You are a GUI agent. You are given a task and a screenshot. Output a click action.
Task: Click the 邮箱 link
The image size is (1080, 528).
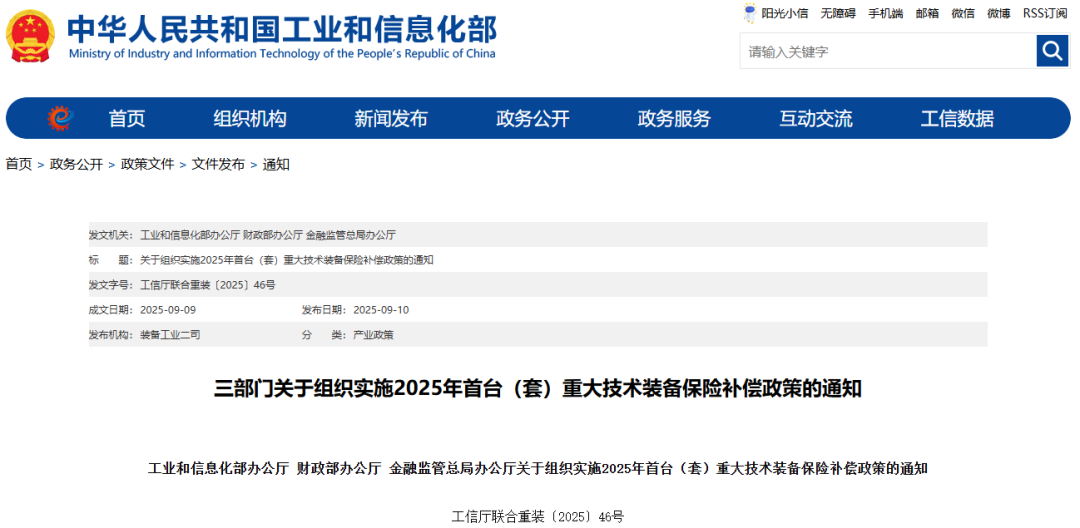[x=927, y=13]
